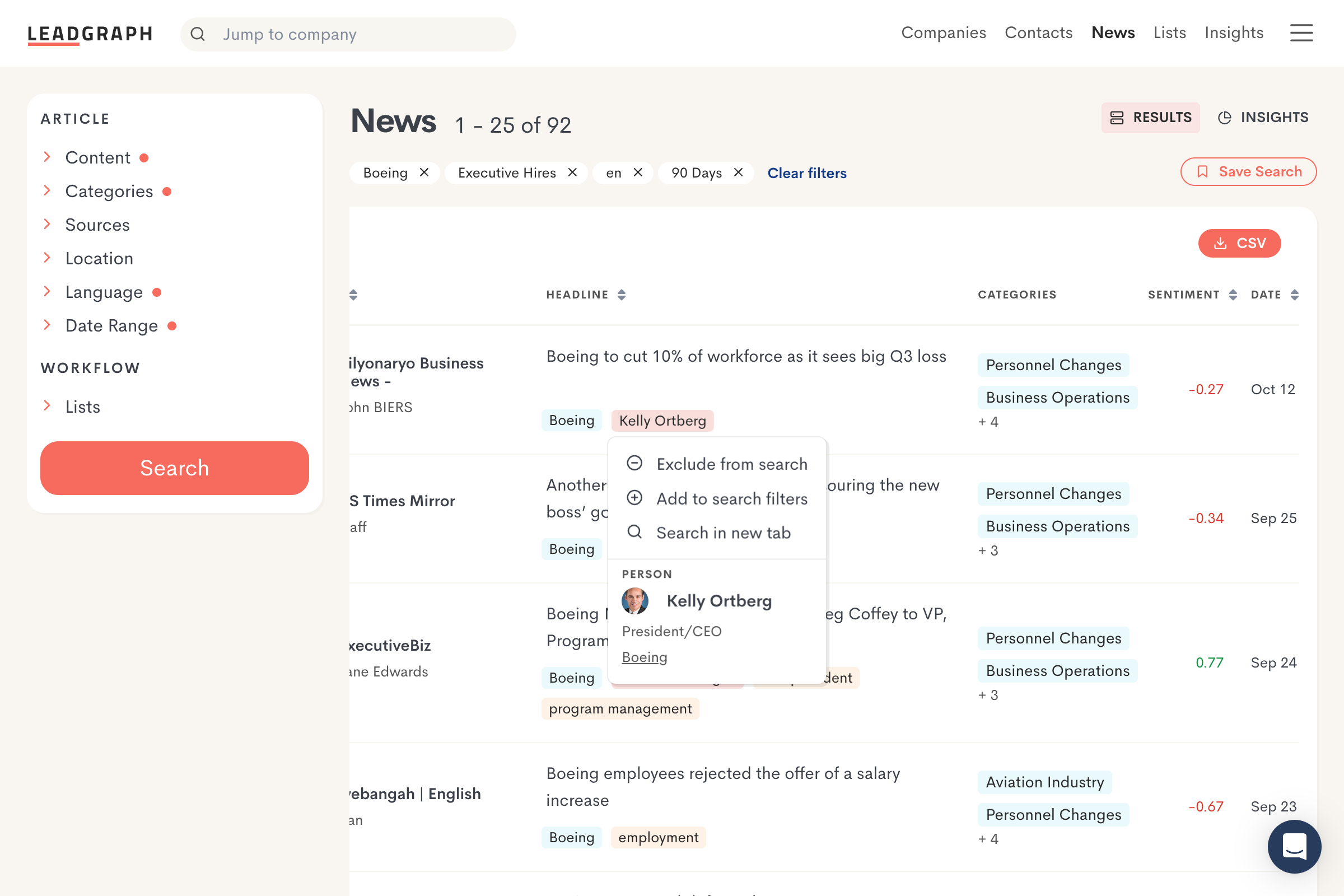This screenshot has height=896, width=1344.
Task: Sort by Sentiment column arrows
Action: point(1233,295)
